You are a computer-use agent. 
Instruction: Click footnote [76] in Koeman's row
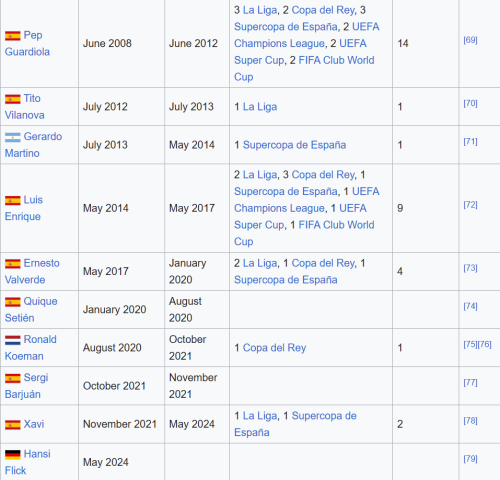point(484,344)
